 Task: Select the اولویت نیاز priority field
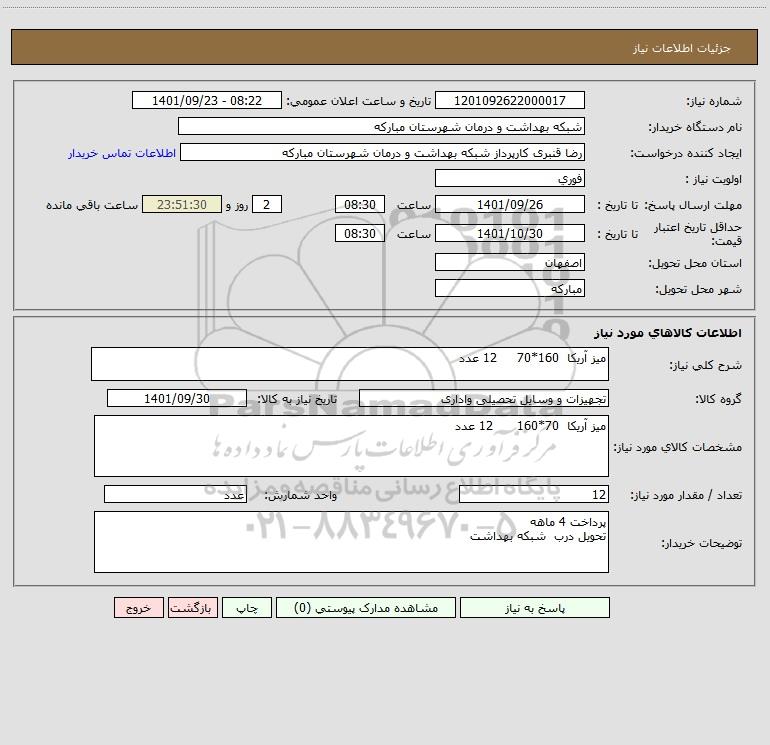point(510,178)
